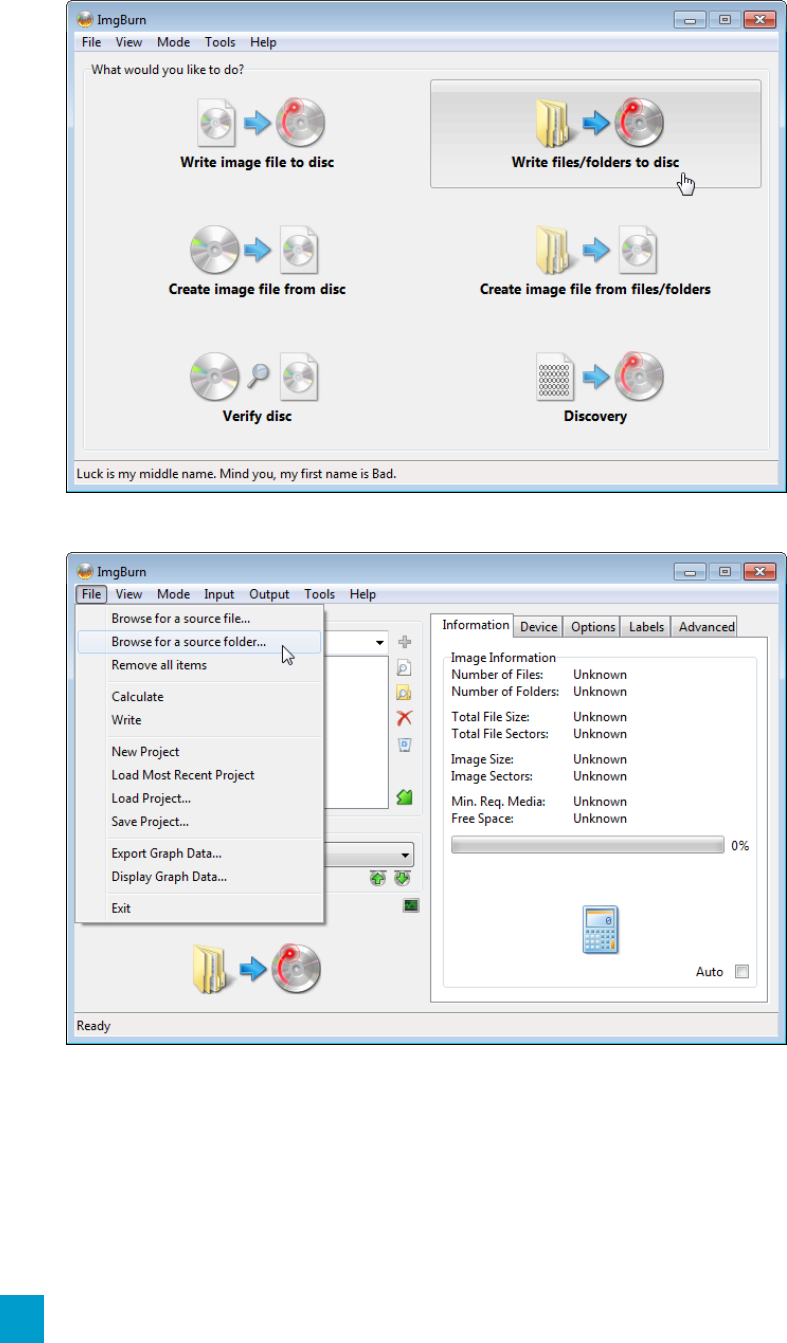Click the 'What would you like to do?' label

click(168, 71)
